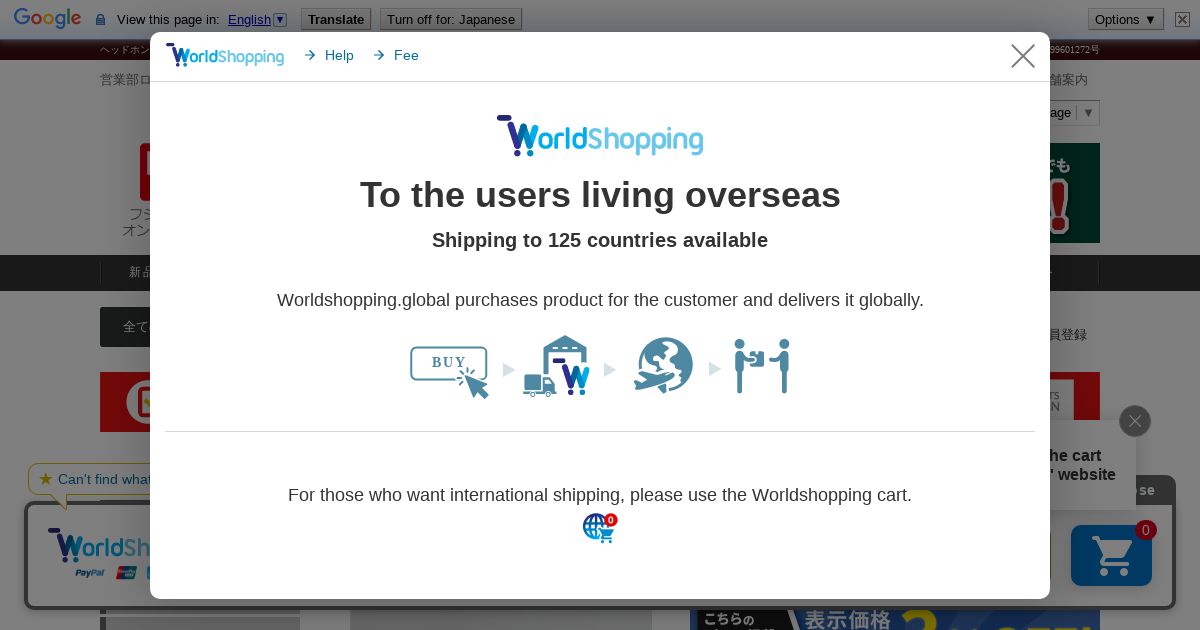
Task: Click the globe with airplane step icon
Action: pos(663,365)
